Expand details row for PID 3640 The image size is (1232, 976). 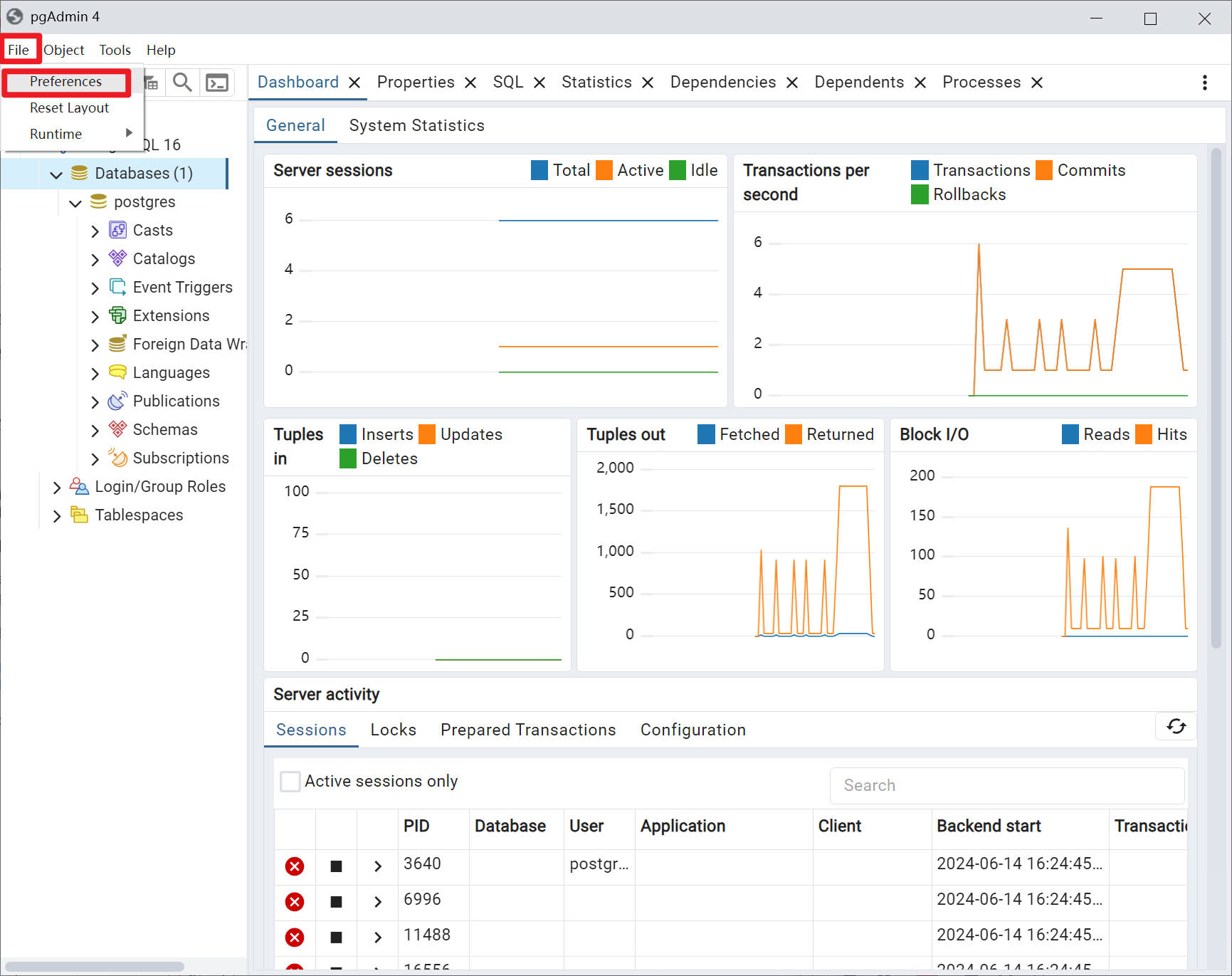(378, 866)
